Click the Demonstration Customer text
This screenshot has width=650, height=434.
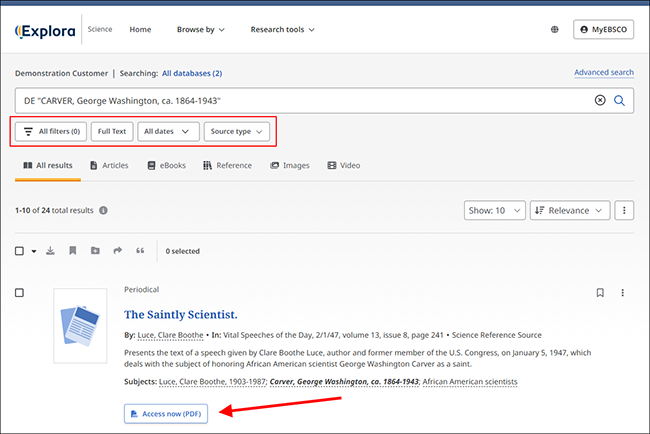click(61, 73)
